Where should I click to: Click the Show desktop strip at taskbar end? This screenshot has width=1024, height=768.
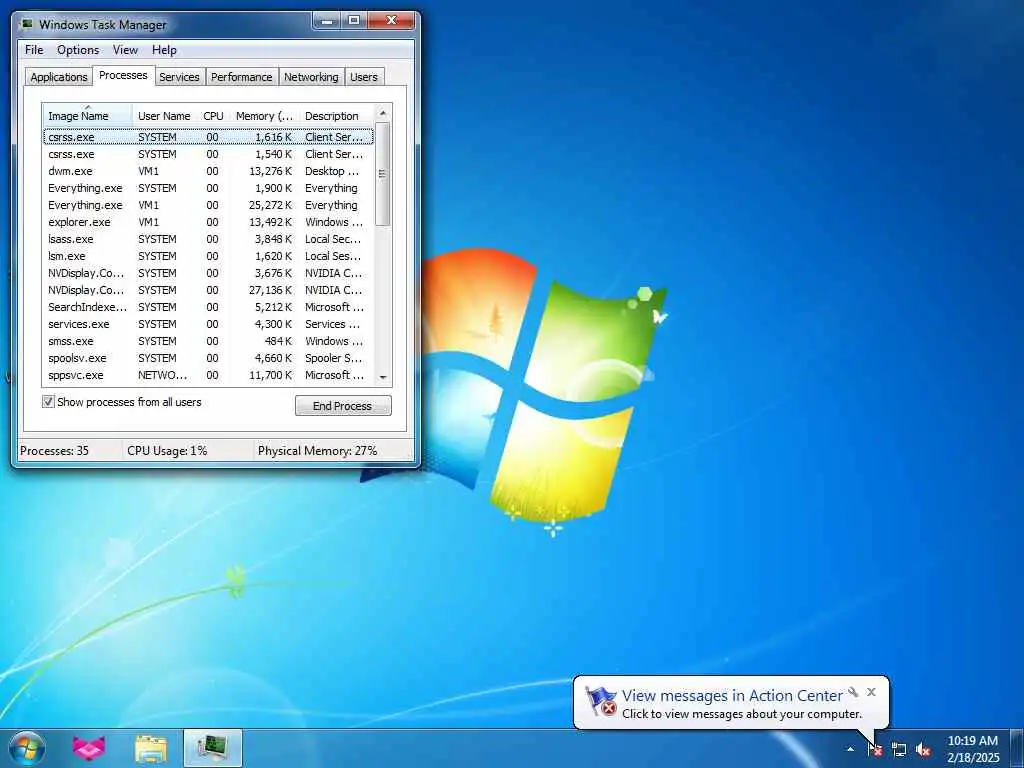pyautogui.click(x=1017, y=748)
